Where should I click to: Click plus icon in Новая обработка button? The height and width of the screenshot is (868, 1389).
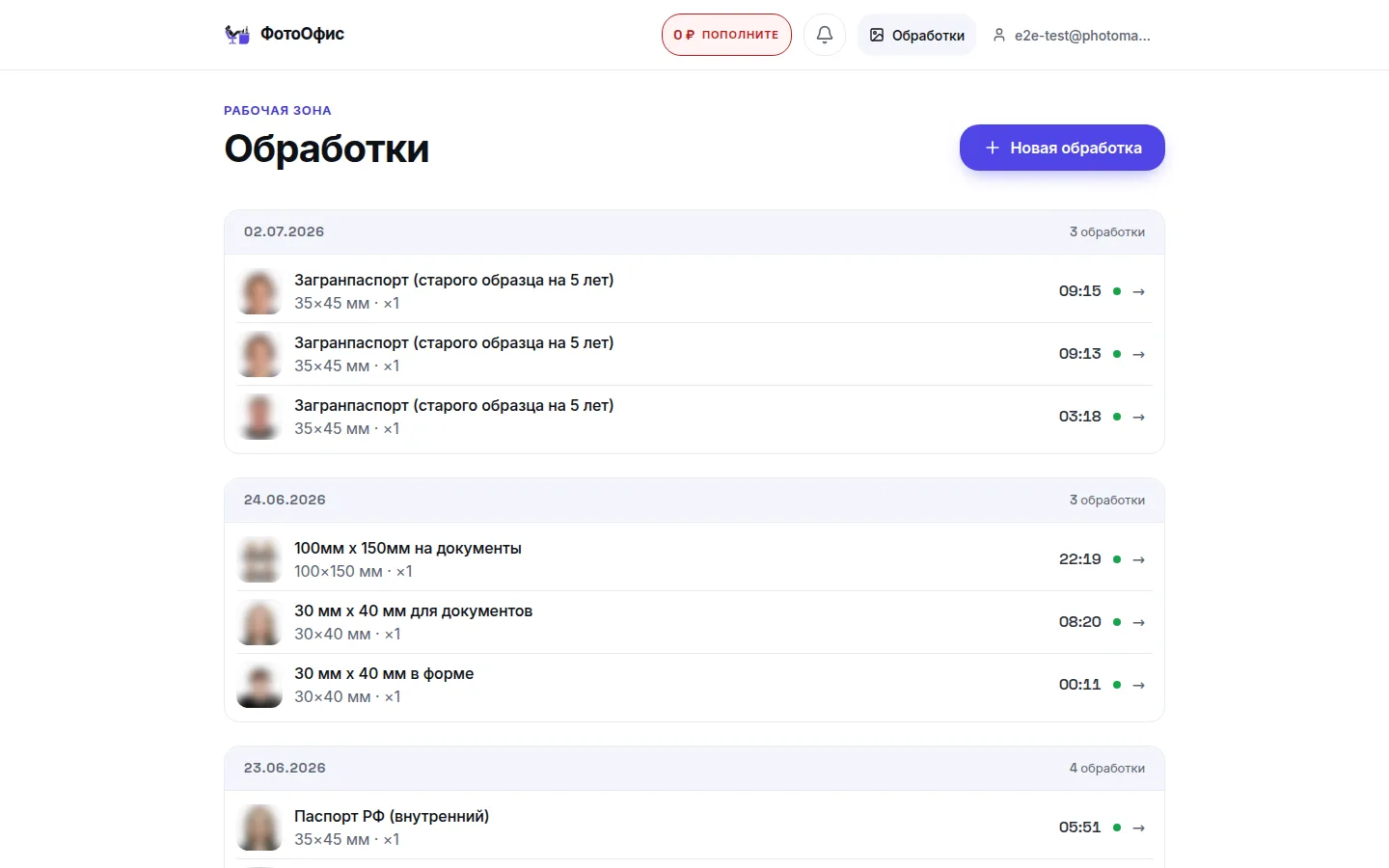992,148
